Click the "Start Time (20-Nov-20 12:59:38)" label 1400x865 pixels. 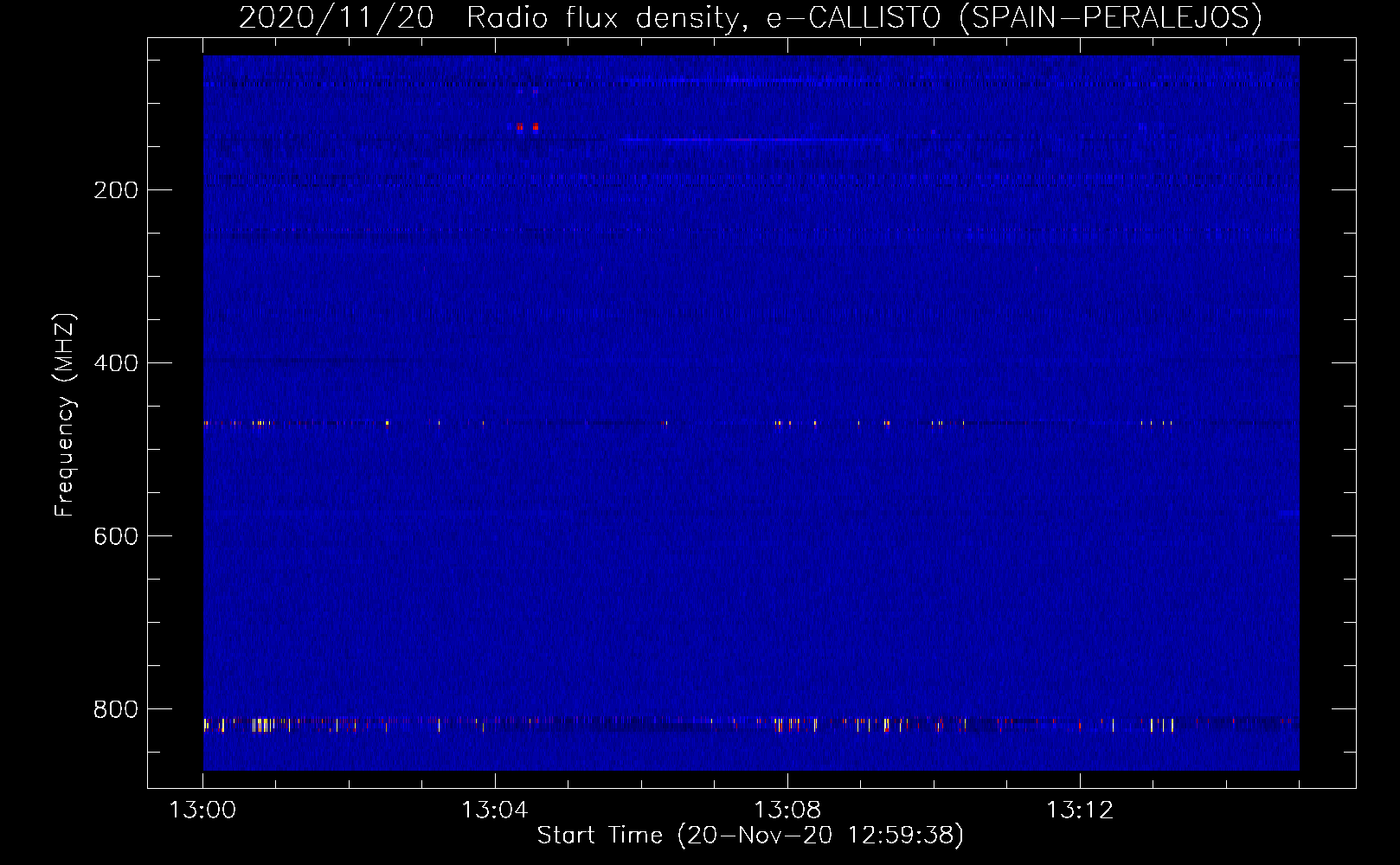click(750, 836)
